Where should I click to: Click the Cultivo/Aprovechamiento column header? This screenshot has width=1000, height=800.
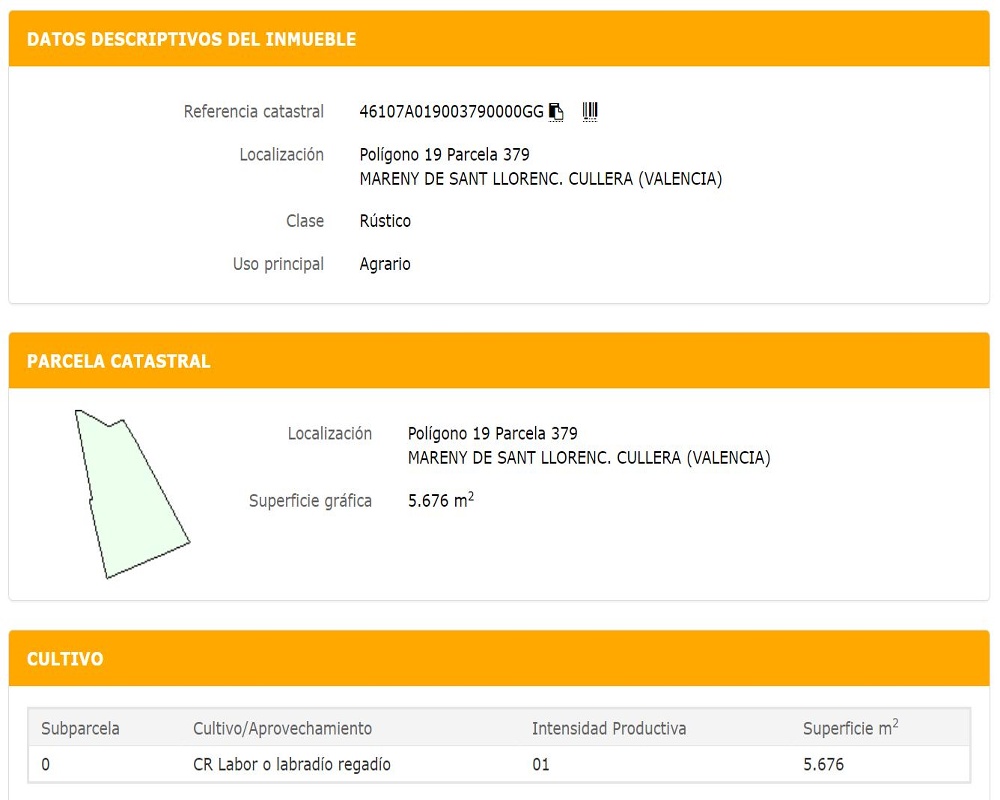click(x=282, y=728)
